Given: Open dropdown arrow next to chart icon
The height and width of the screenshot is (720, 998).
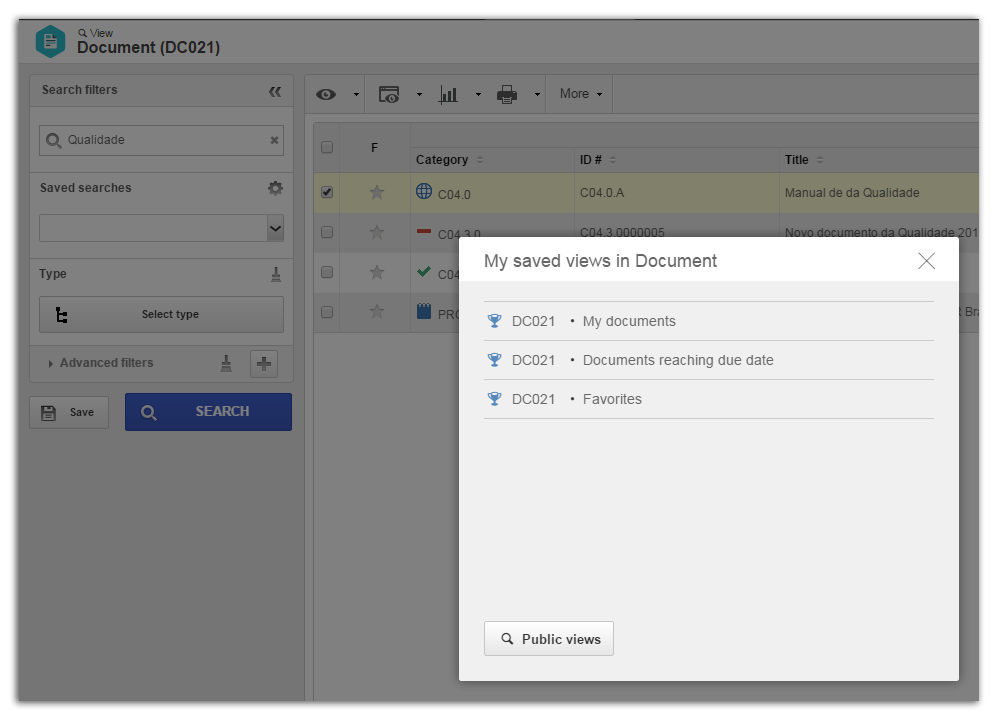Looking at the screenshot, I should tap(478, 95).
